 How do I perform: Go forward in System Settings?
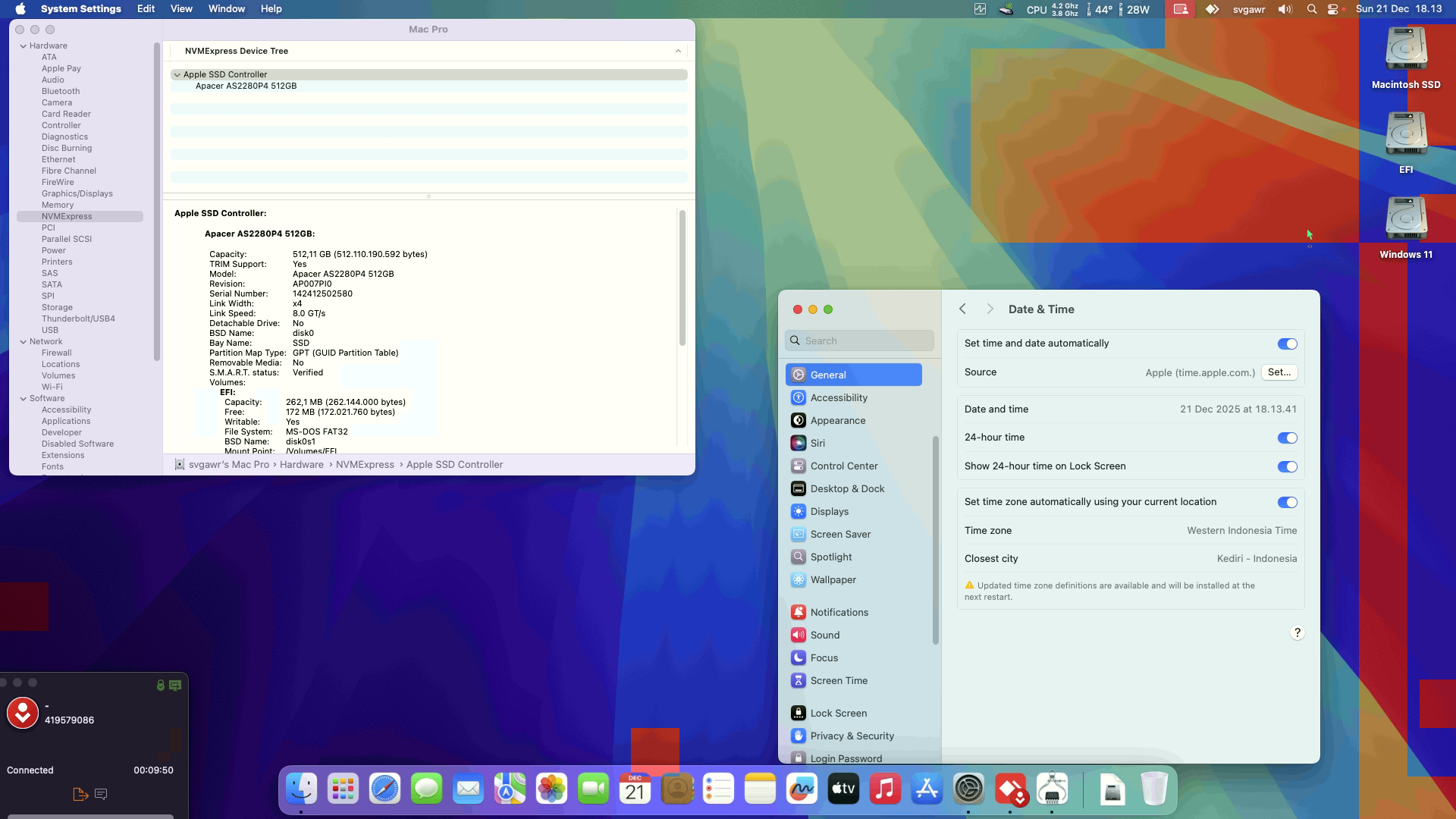pos(990,309)
